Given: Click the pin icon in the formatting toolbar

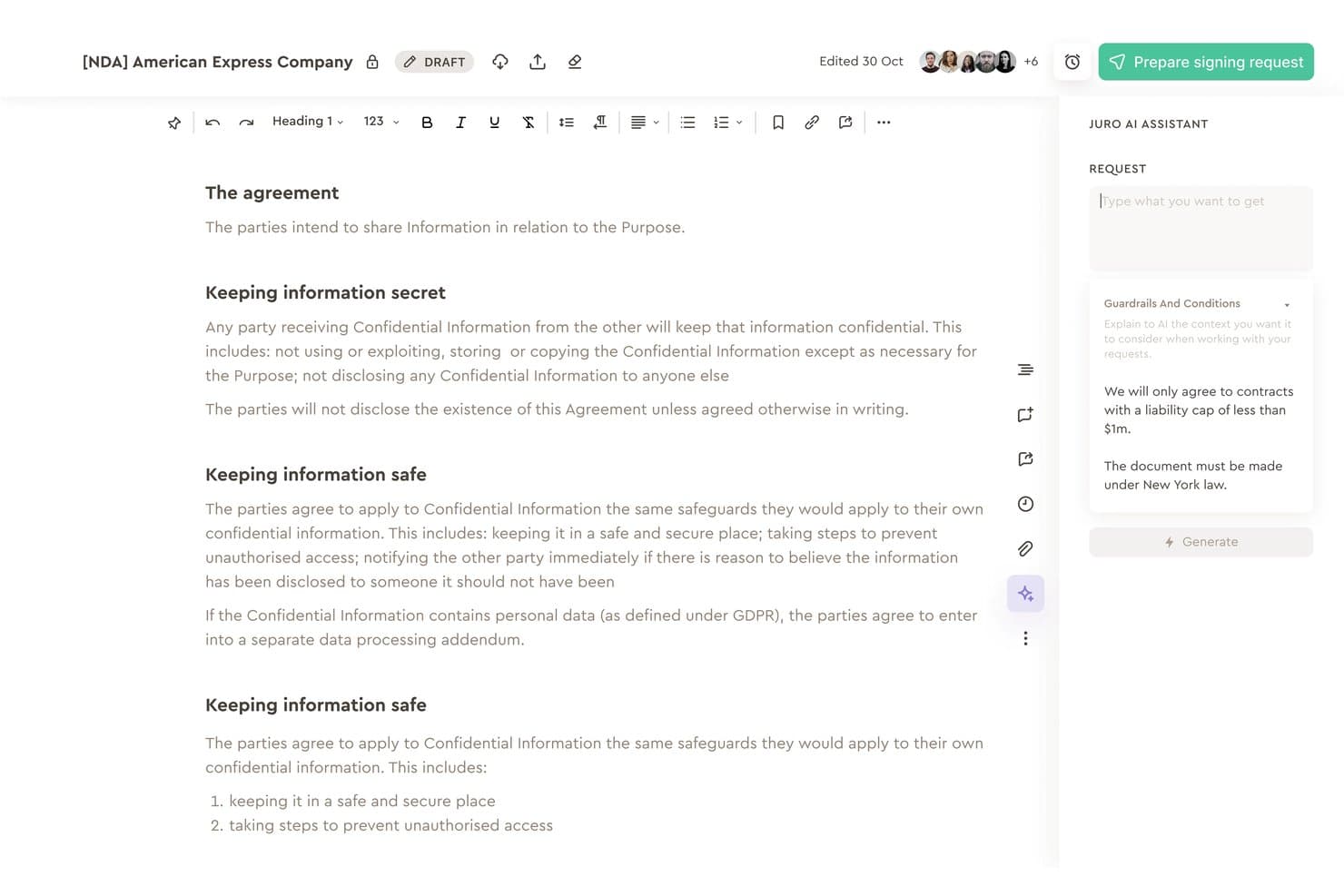Looking at the screenshot, I should click(x=174, y=123).
